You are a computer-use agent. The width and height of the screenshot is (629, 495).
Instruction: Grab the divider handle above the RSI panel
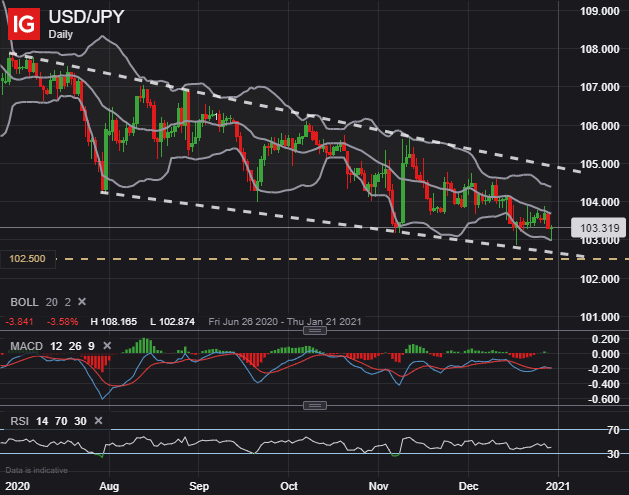[315, 406]
